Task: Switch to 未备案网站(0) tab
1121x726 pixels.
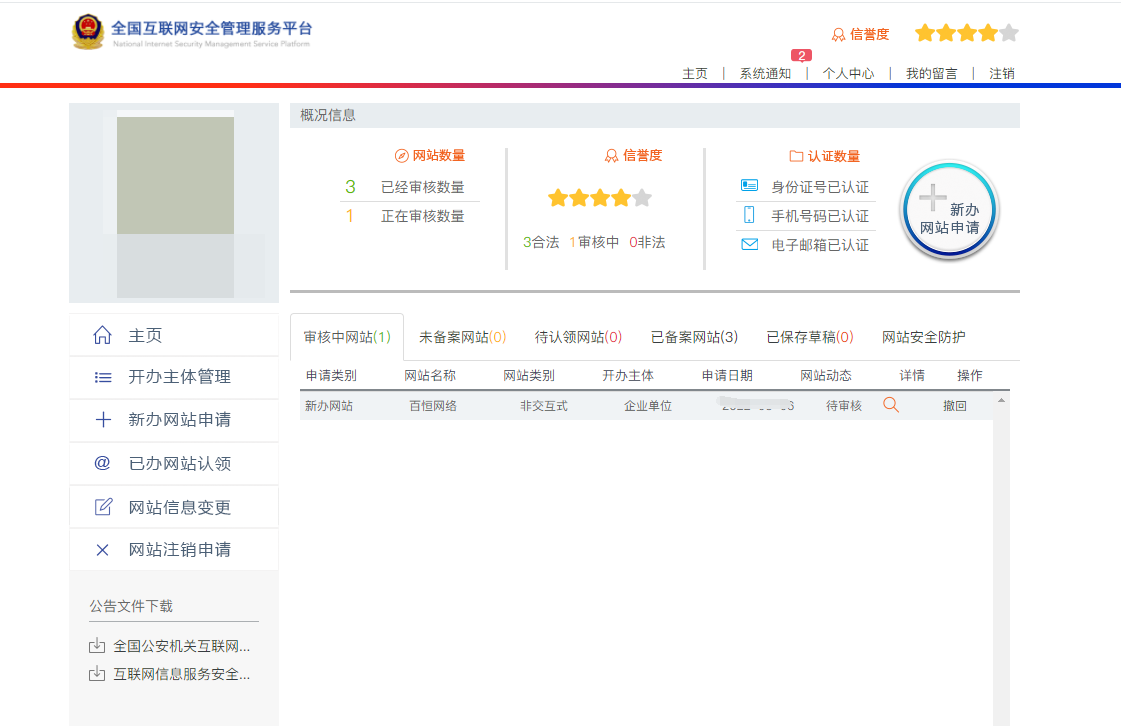Action: click(463, 337)
